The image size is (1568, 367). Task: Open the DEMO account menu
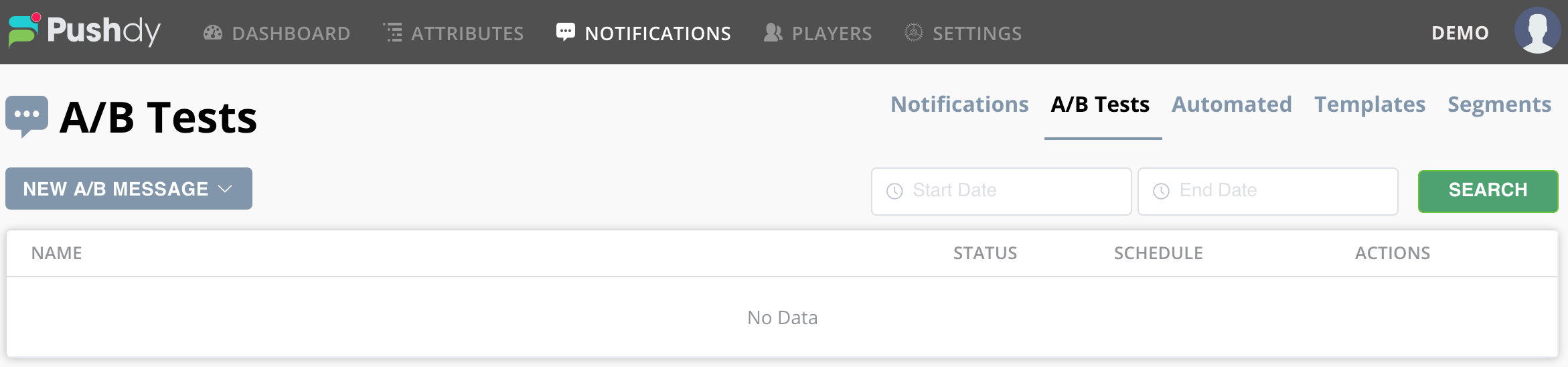(x=1460, y=33)
